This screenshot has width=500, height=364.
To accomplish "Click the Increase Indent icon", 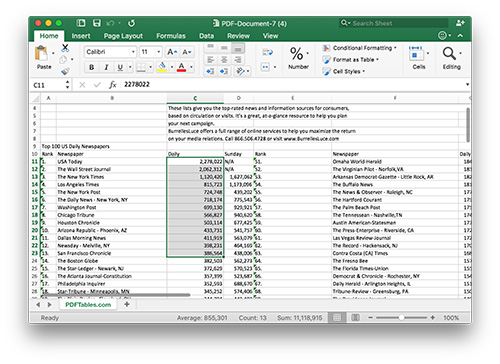I will (x=224, y=71).
